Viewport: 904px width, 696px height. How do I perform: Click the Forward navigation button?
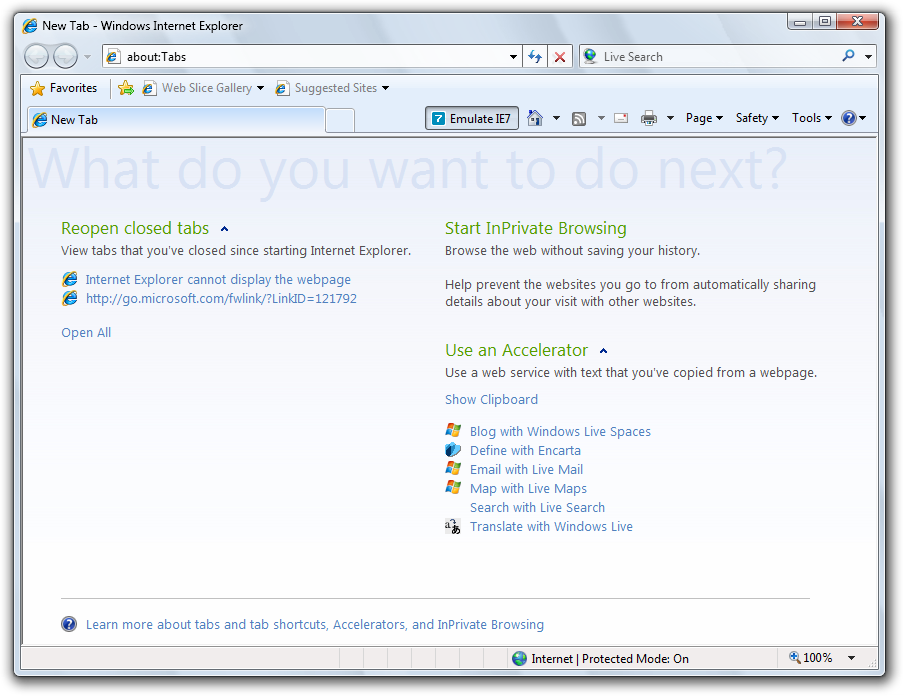tap(65, 57)
